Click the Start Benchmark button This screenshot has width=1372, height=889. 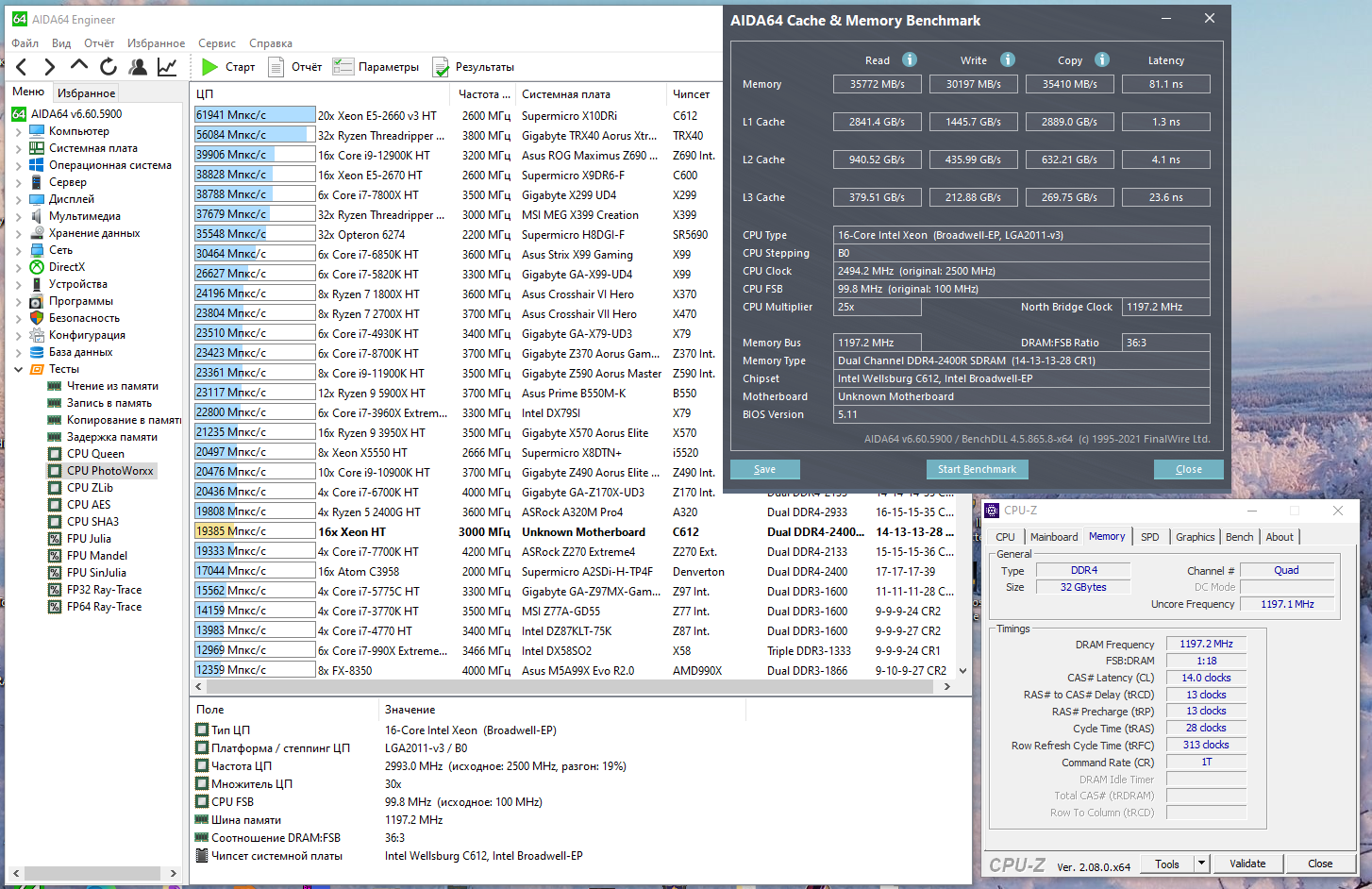[977, 469]
